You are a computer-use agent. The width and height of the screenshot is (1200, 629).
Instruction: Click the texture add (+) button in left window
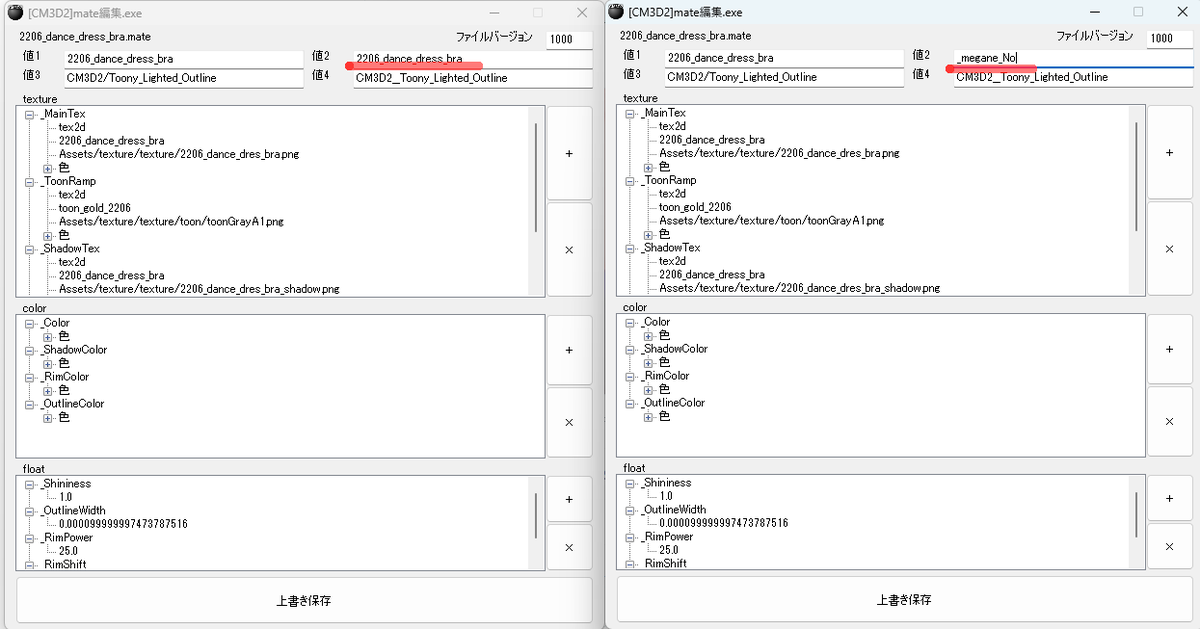point(569,154)
